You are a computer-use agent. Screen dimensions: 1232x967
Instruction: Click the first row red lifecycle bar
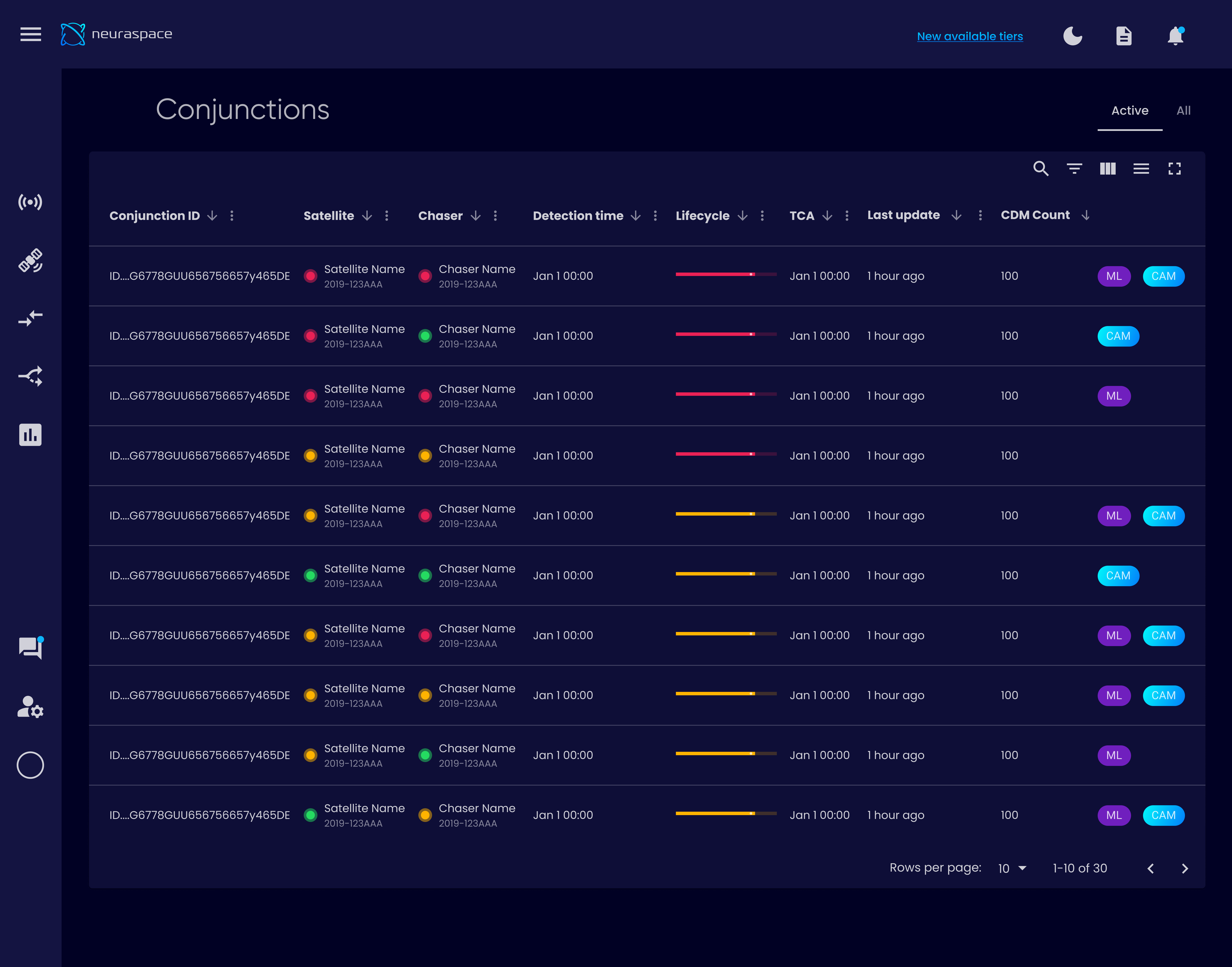pos(726,274)
